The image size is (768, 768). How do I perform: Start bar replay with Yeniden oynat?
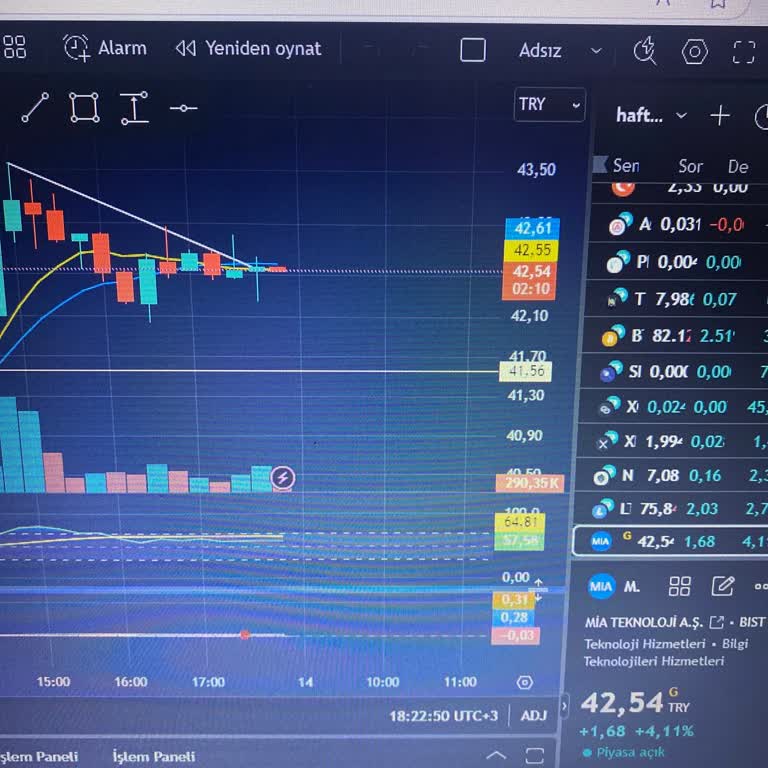249,48
